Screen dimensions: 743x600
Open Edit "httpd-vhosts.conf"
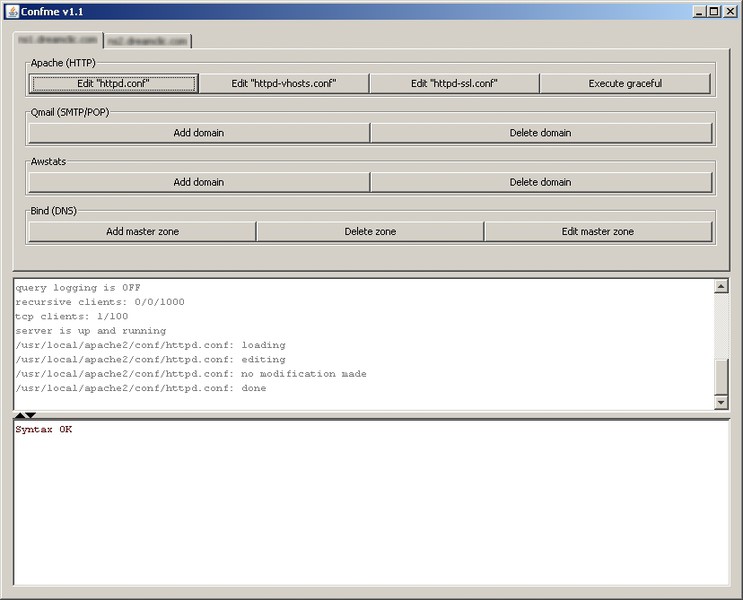click(284, 83)
